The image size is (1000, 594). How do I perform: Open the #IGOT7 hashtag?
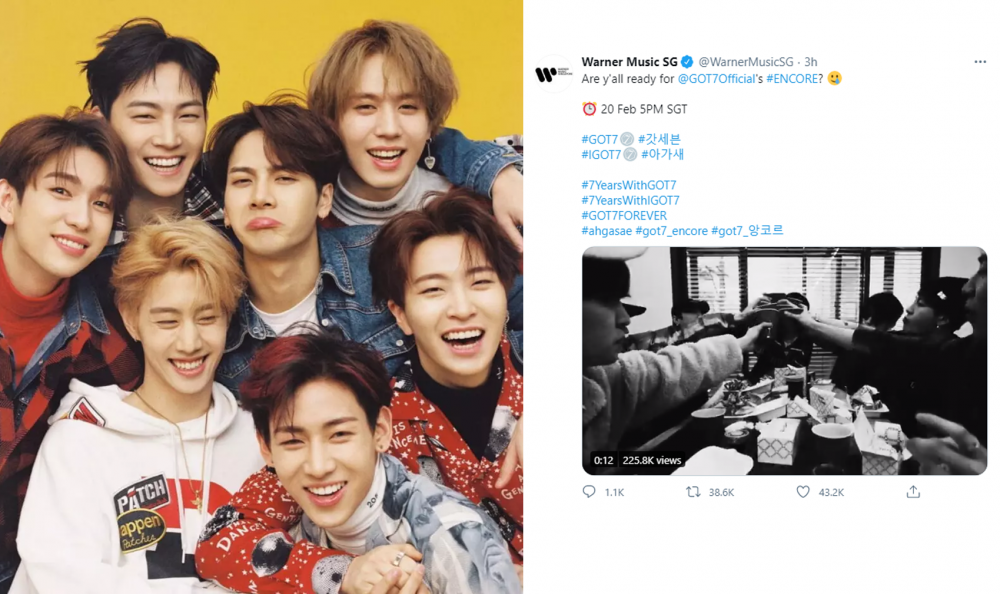pos(601,154)
